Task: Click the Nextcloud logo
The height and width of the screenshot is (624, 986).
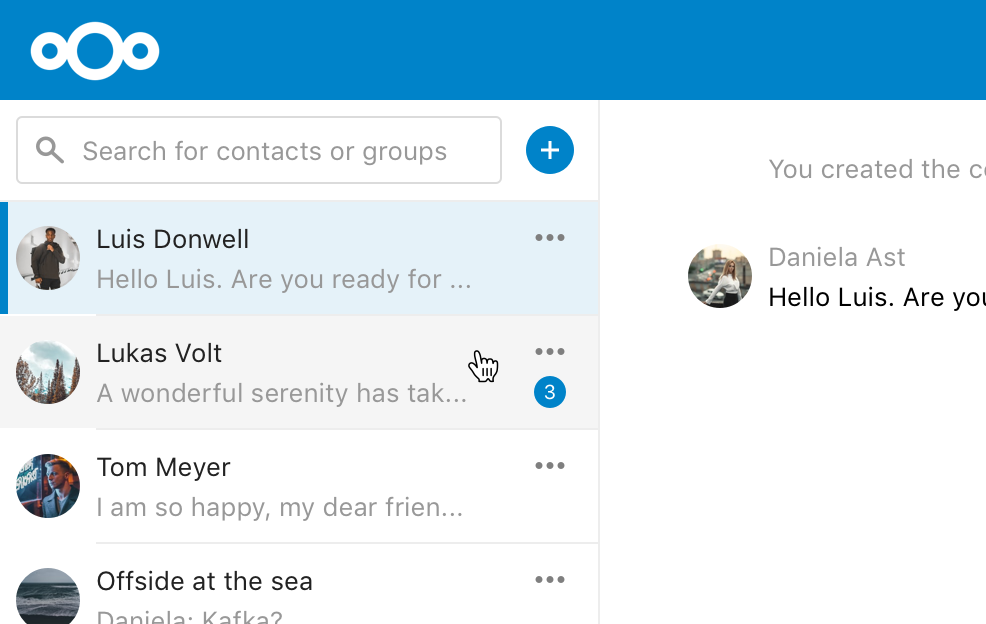Action: (95, 51)
